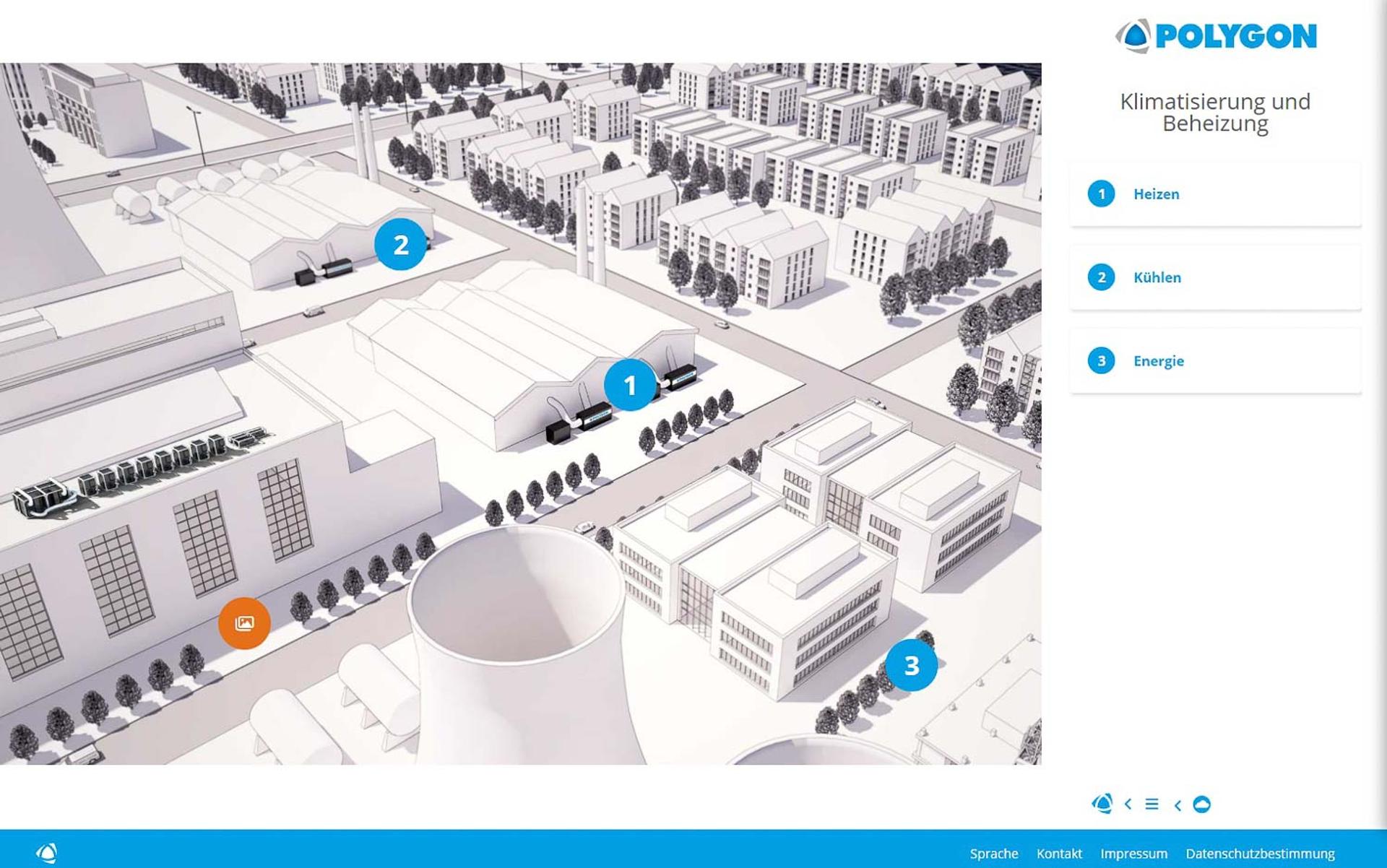Click the Polygon logo in the header
Image resolution: width=1387 pixels, height=868 pixels.
1216,36
